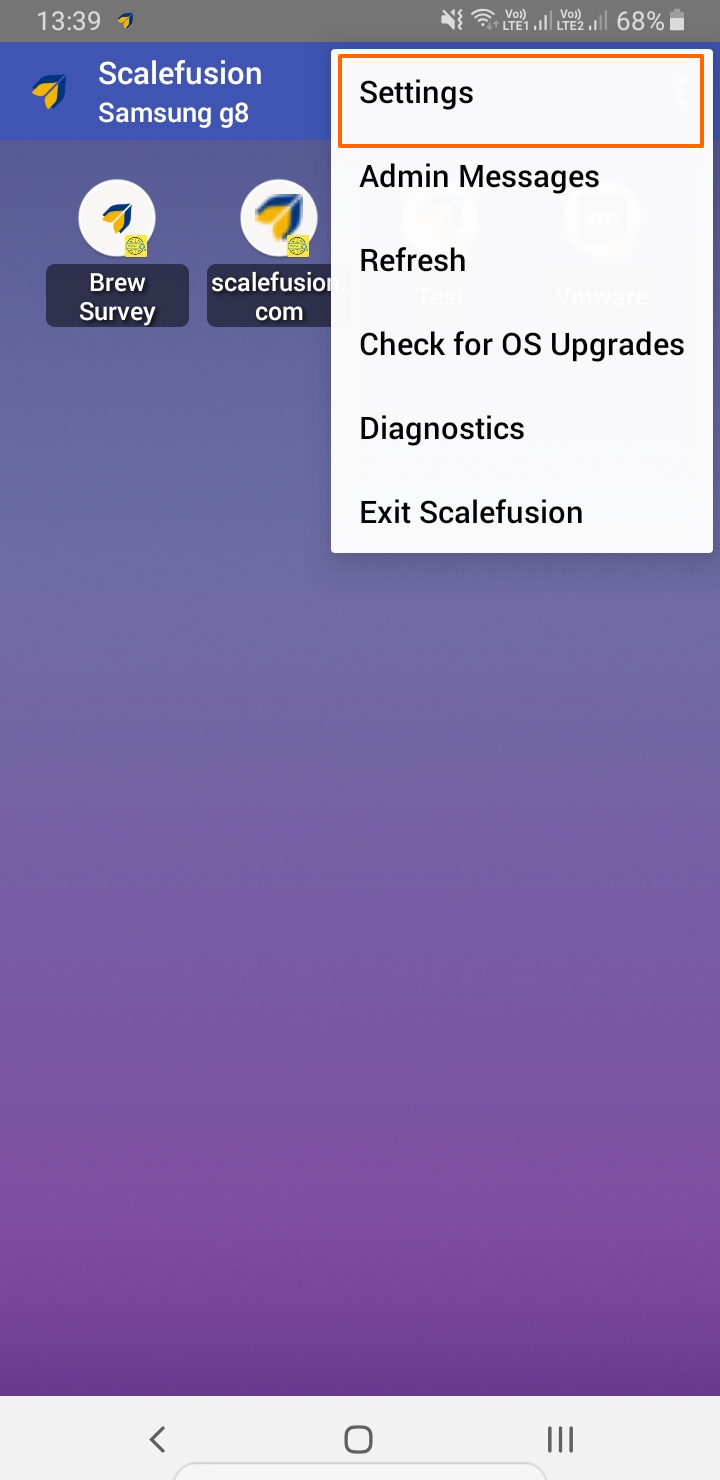Tap the battery indicator icon

click(679, 20)
